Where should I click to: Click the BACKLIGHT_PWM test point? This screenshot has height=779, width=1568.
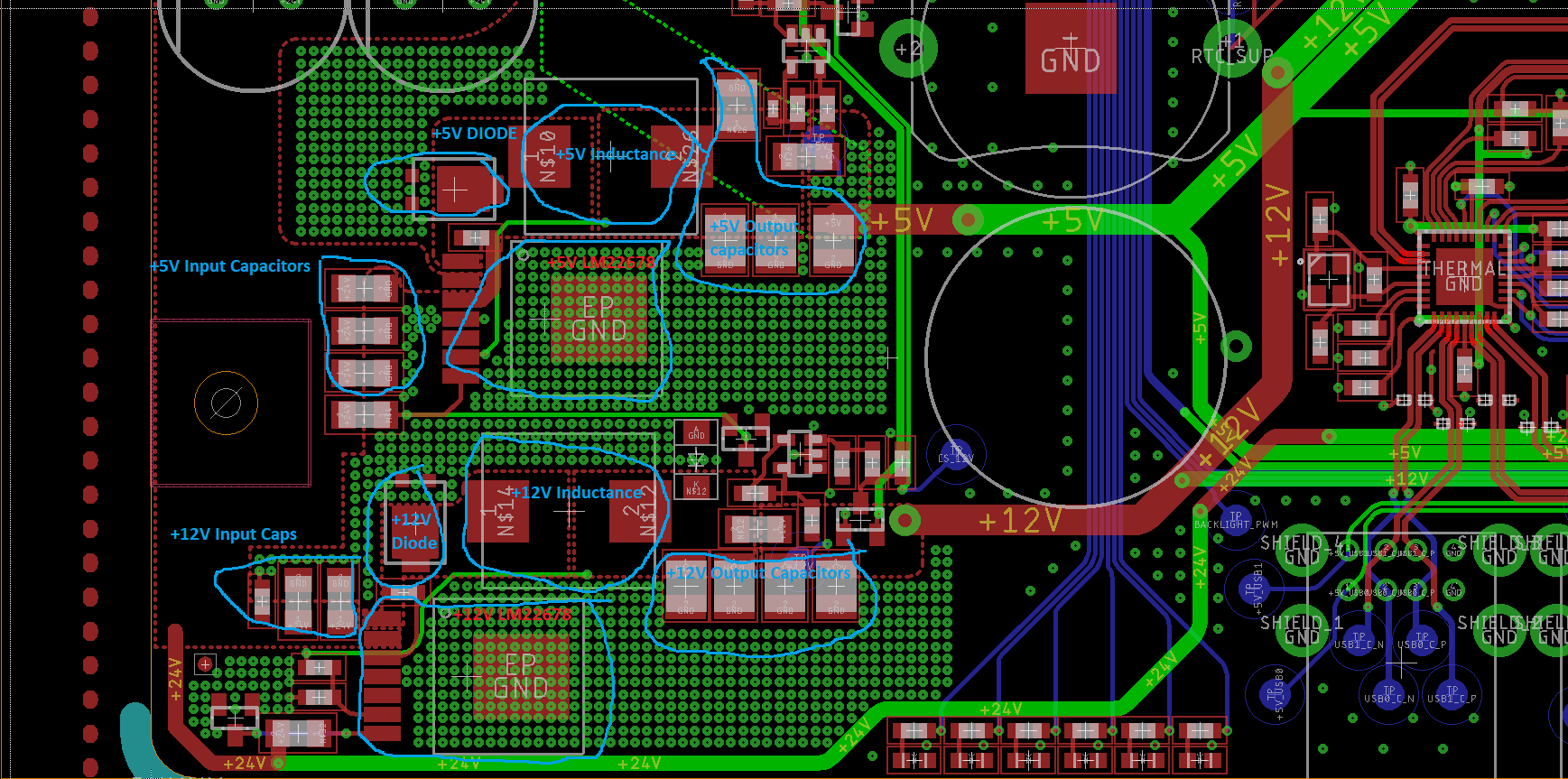pos(1236,519)
